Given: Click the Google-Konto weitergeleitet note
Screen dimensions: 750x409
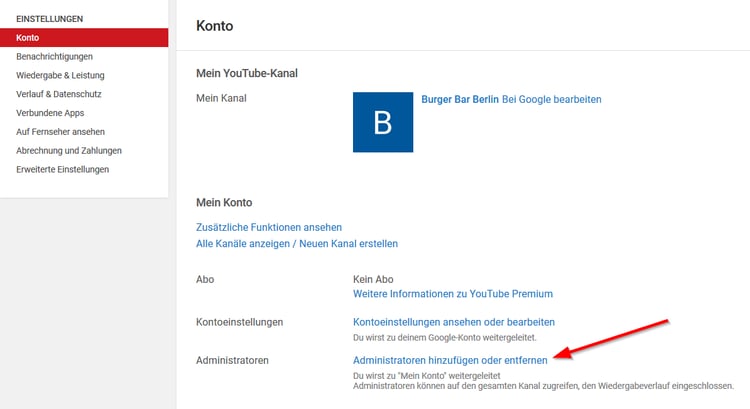Looking at the screenshot, I should click(x=445, y=337).
